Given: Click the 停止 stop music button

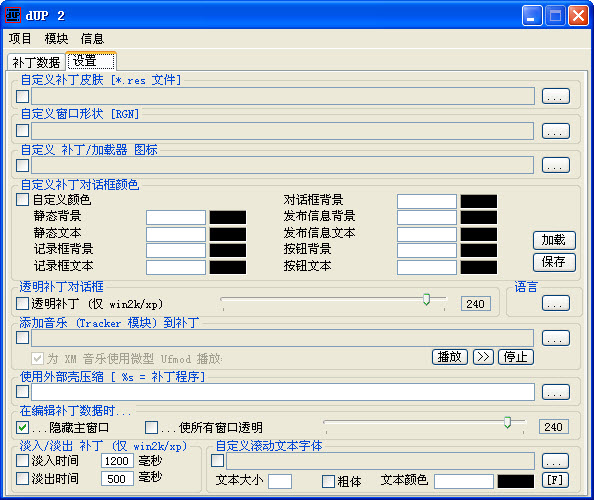Looking at the screenshot, I should [x=516, y=357].
